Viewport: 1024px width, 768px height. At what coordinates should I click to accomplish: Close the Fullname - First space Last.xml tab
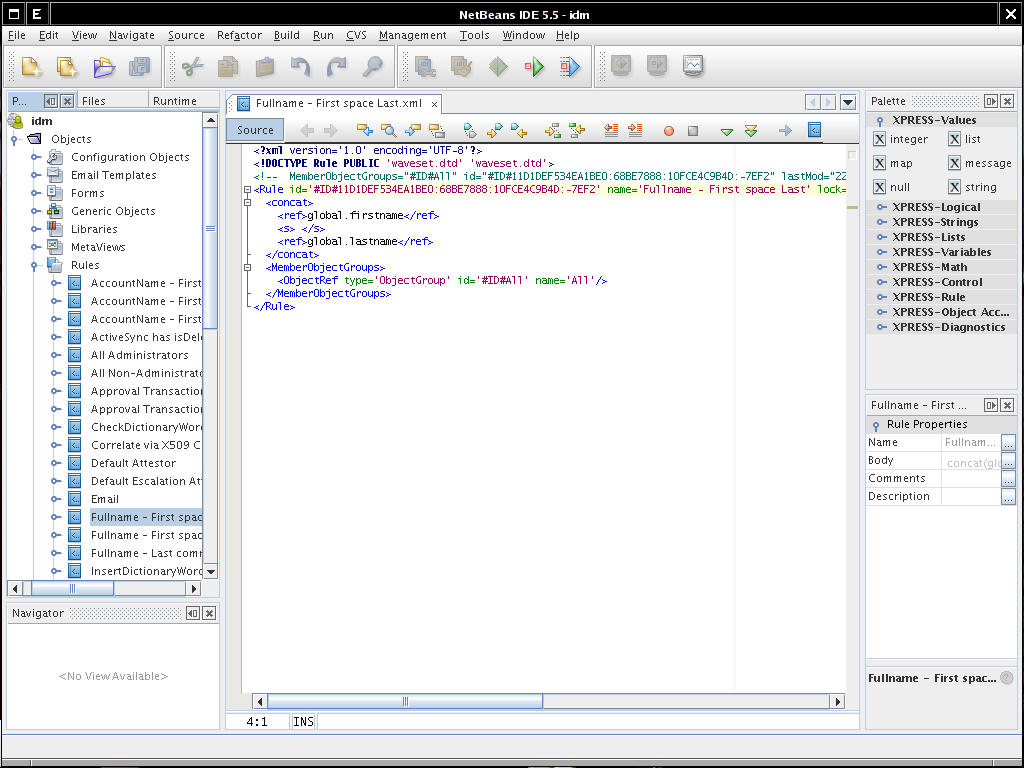[x=434, y=104]
